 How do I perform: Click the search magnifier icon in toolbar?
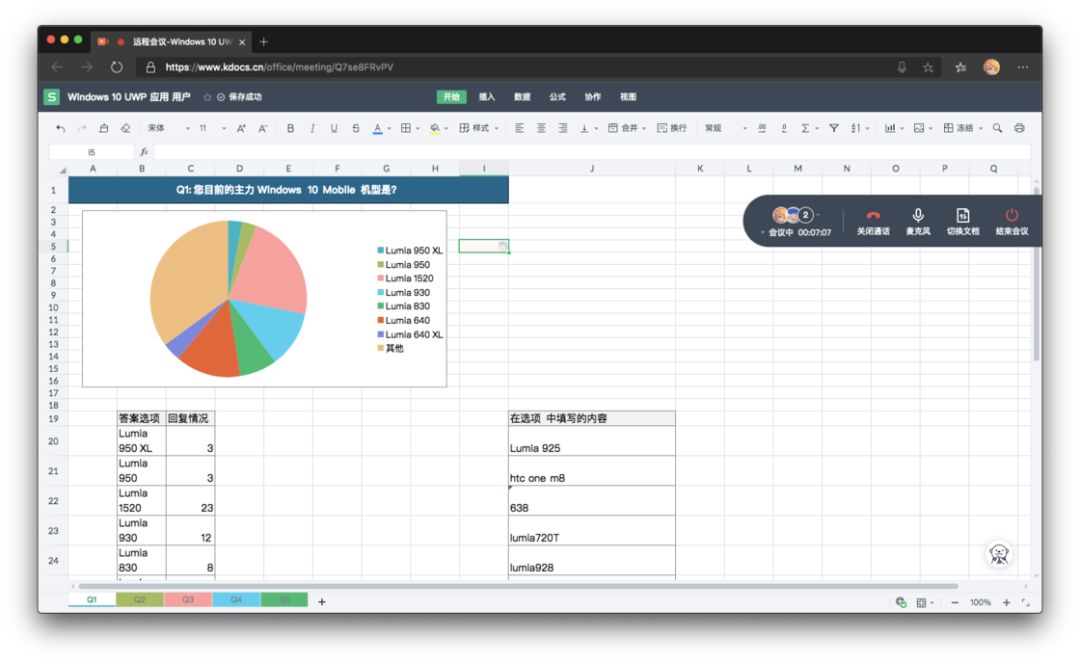[x=997, y=128]
